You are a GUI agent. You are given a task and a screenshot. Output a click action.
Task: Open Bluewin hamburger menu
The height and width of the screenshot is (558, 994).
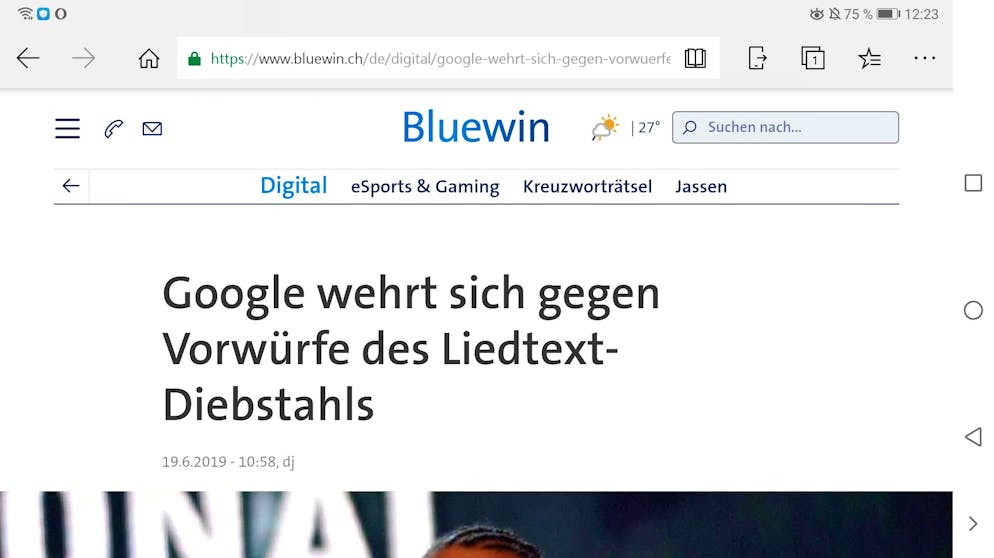coord(67,128)
